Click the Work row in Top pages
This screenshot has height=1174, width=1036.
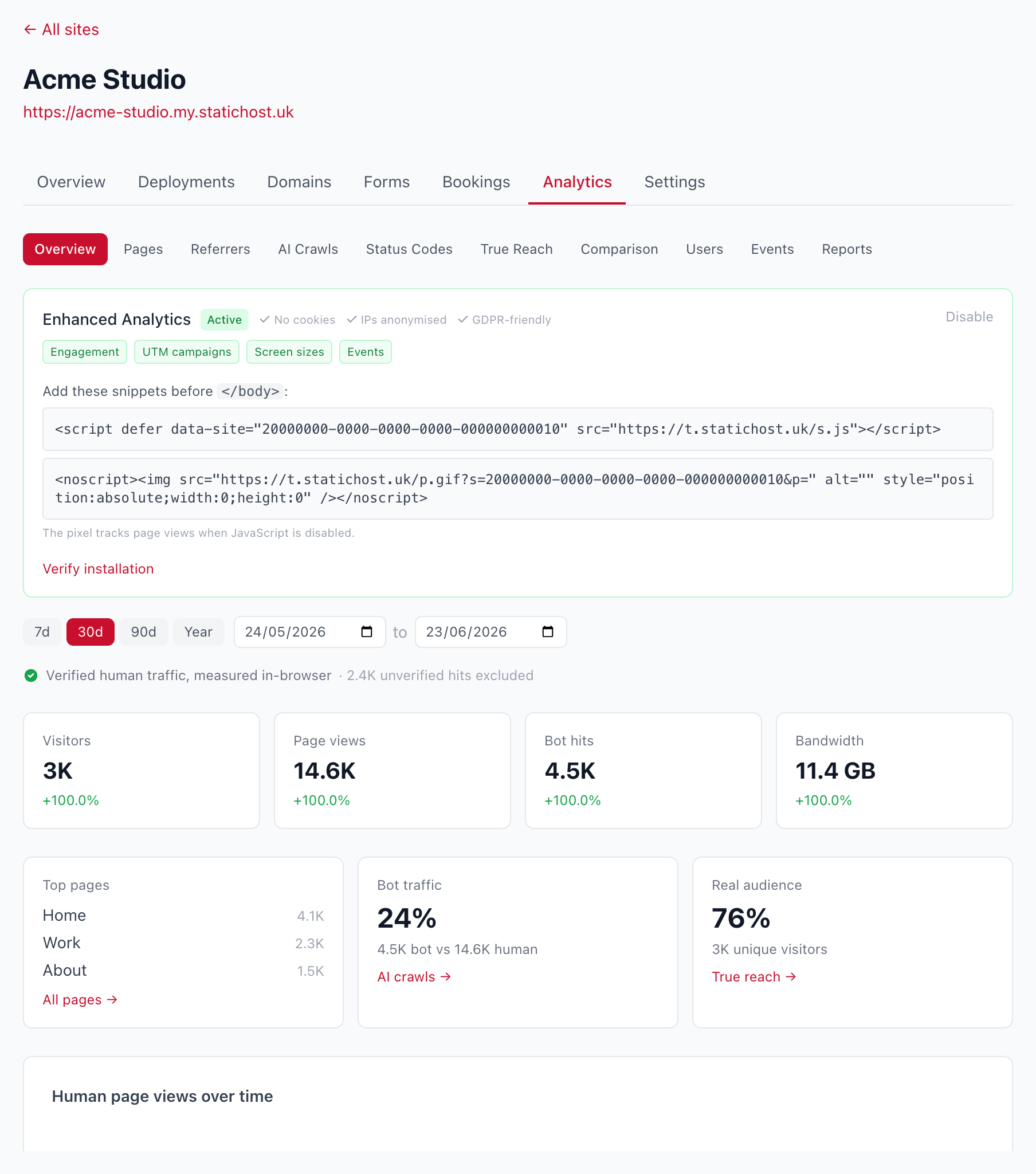183,943
